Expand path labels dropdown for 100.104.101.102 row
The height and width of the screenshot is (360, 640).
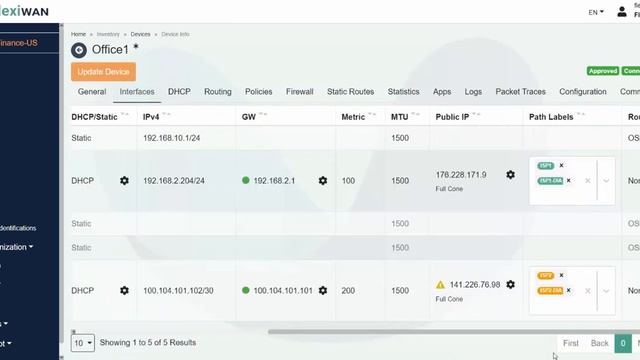click(606, 291)
